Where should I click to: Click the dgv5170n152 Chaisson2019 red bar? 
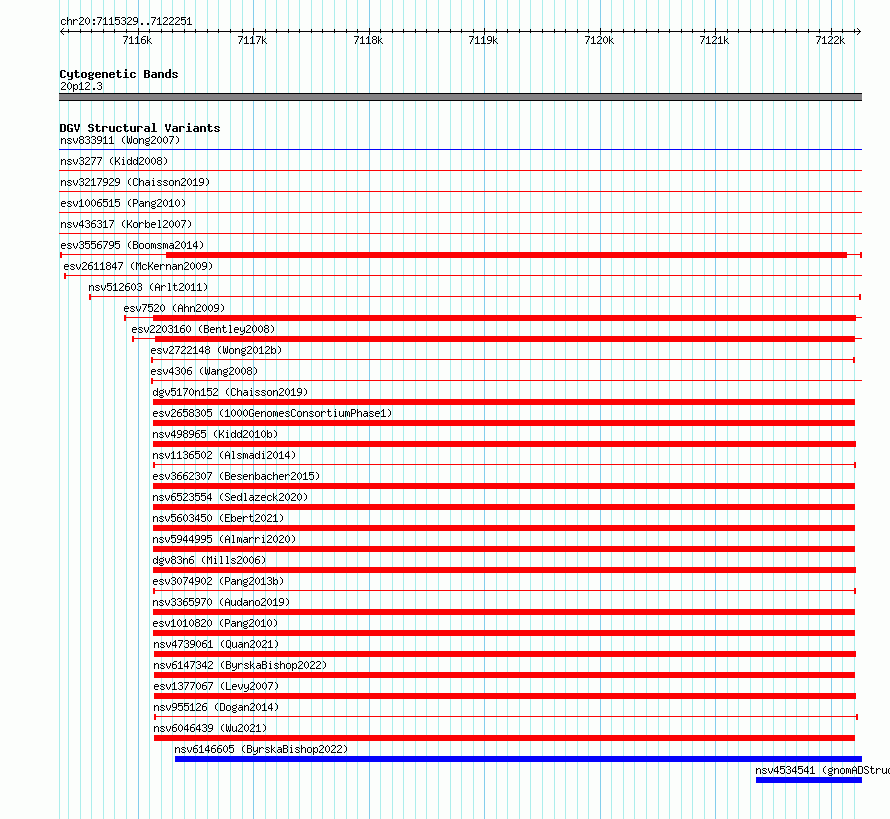tap(503, 402)
